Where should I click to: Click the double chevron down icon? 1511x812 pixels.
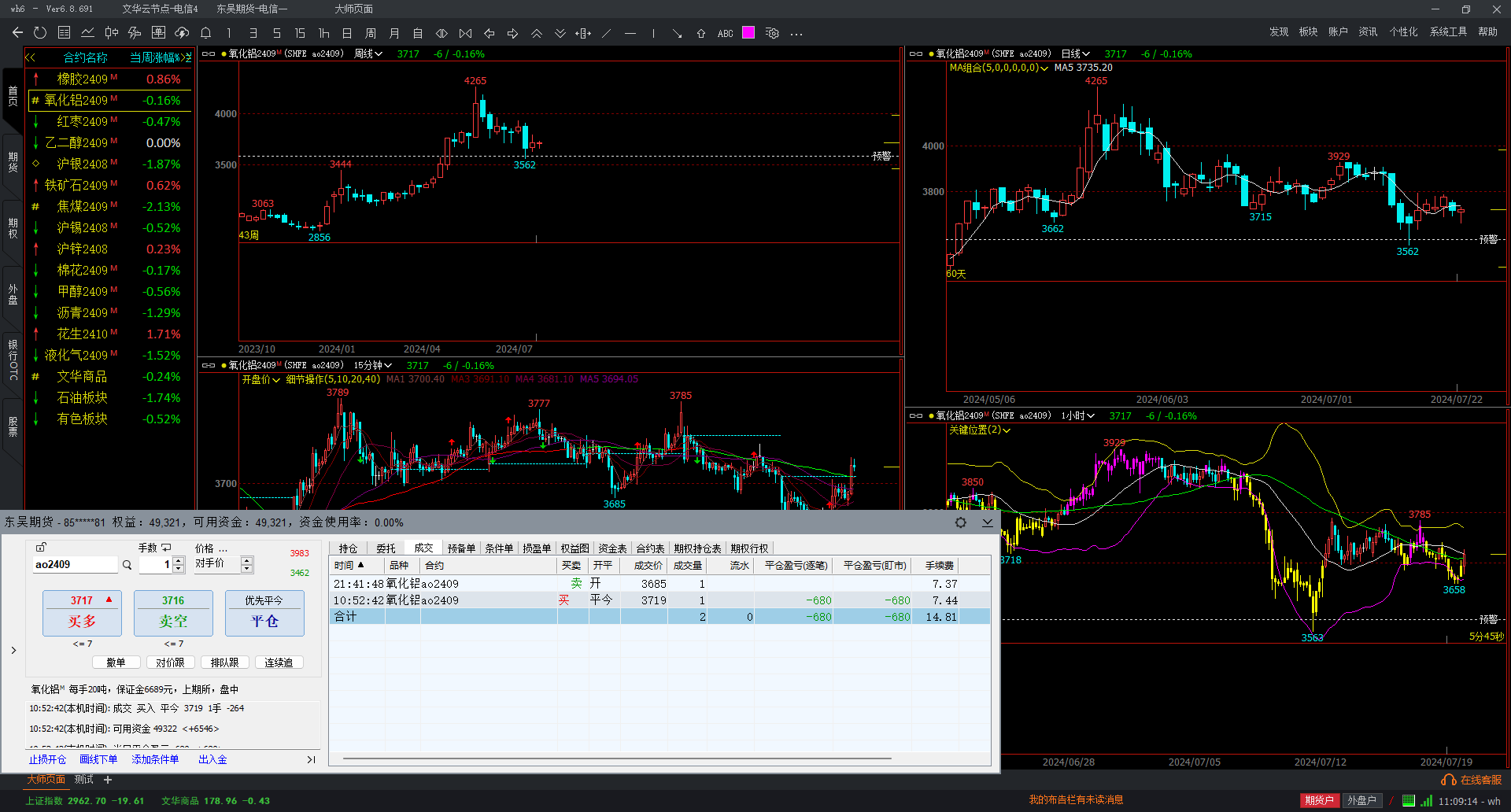(560, 33)
